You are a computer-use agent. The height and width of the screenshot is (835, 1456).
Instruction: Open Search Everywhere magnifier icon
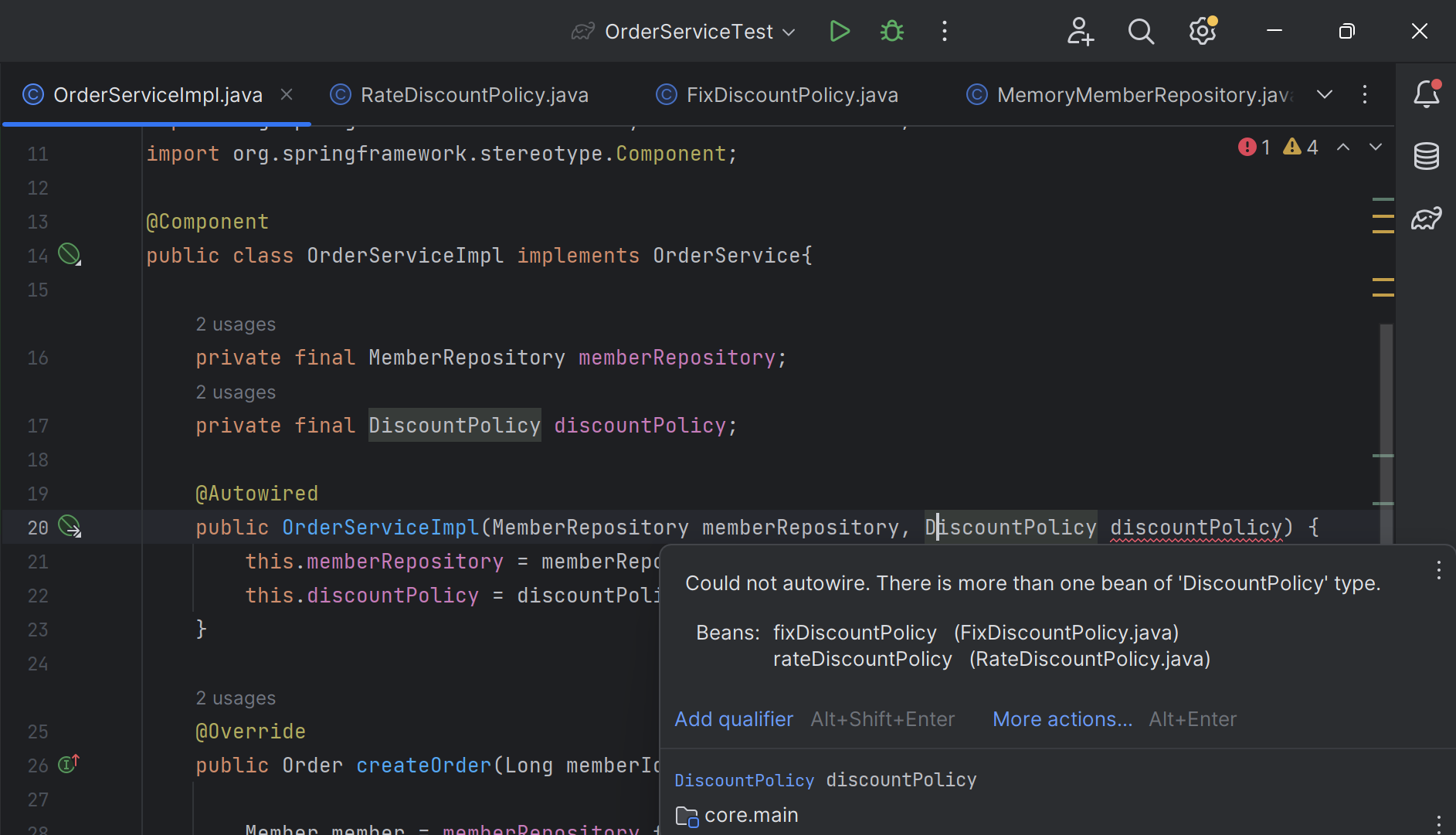pyautogui.click(x=1141, y=32)
